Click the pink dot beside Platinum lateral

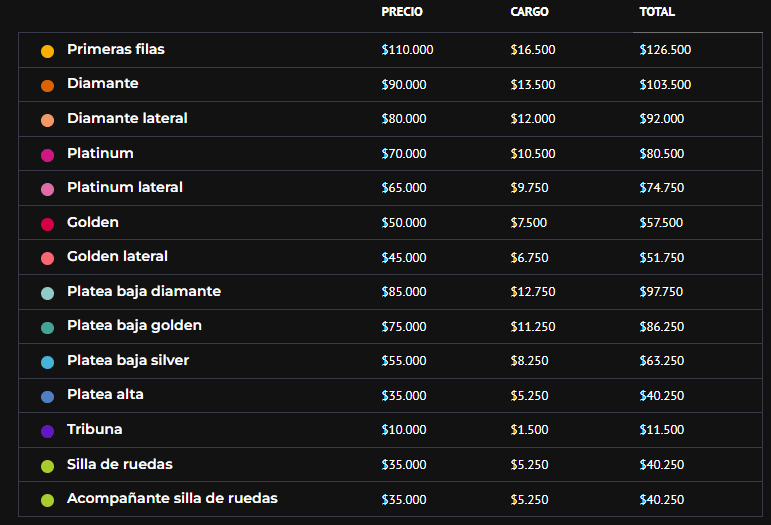(47, 190)
